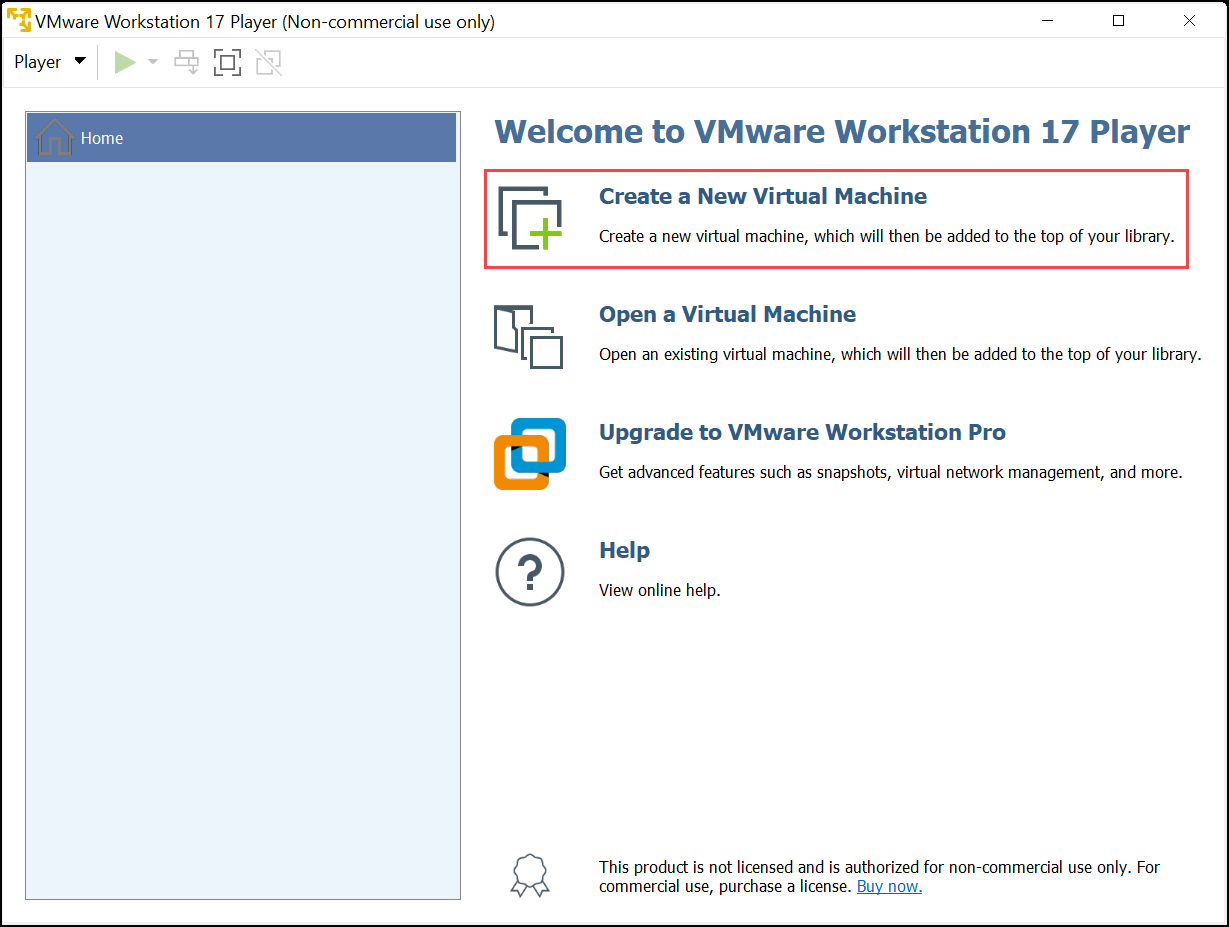The width and height of the screenshot is (1229, 927).
Task: Click the Send Ctrl+Alt+Del toolbar icon
Action: click(x=187, y=63)
